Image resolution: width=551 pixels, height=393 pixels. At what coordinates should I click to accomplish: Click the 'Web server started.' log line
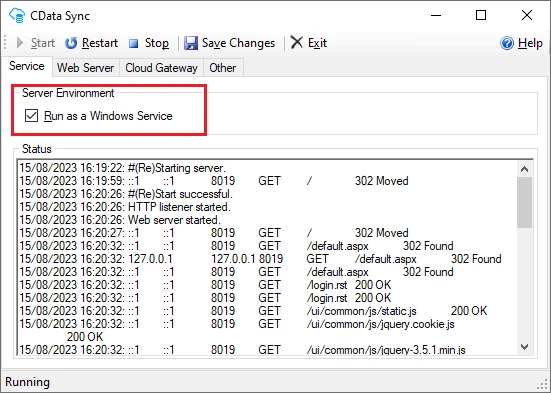[120, 220]
